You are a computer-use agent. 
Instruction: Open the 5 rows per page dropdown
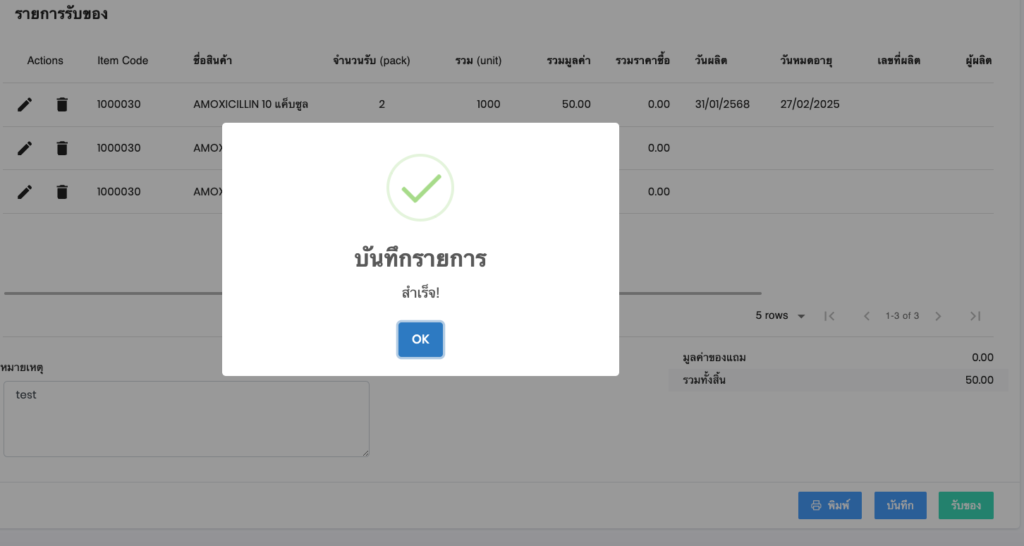[x=781, y=316]
